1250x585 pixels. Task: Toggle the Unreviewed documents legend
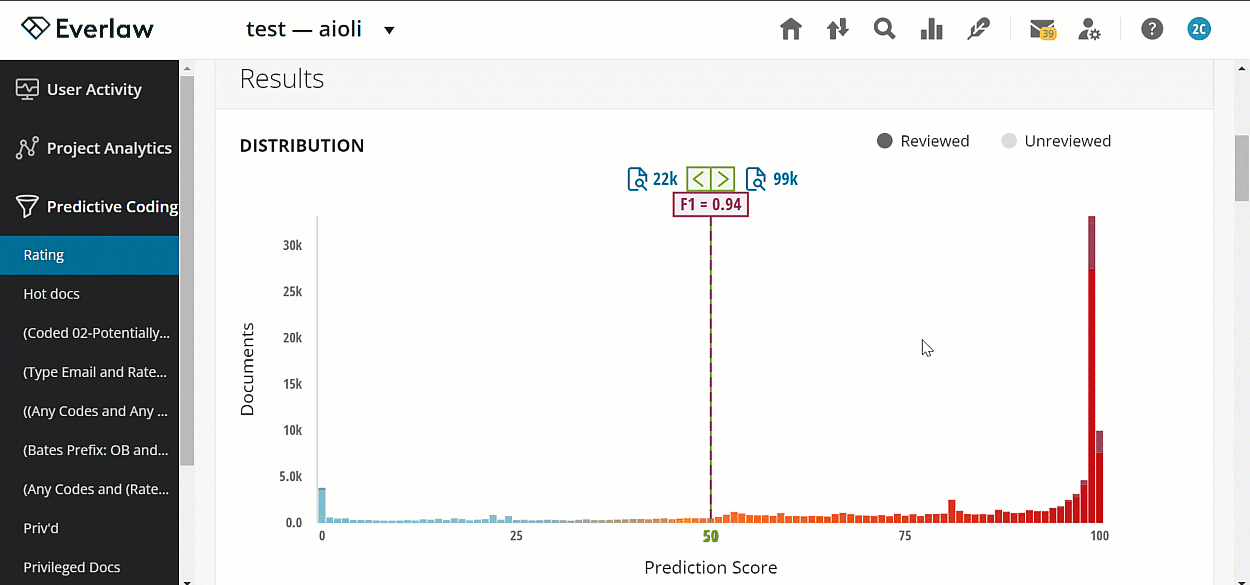(1056, 141)
